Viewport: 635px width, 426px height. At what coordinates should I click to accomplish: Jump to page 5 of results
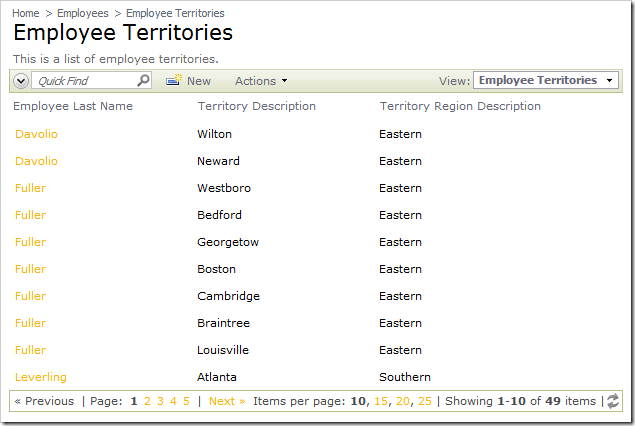186,401
